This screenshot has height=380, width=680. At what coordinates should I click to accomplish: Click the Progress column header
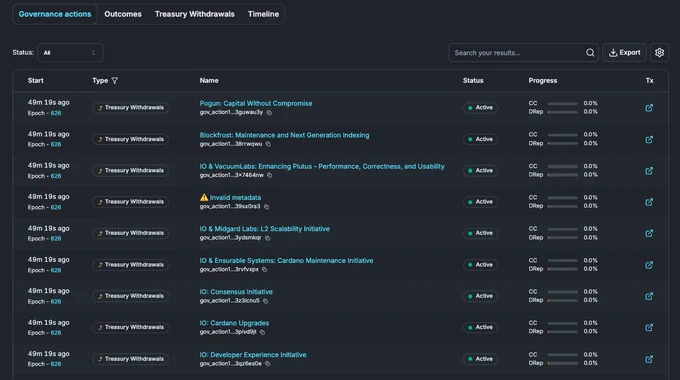pos(543,81)
